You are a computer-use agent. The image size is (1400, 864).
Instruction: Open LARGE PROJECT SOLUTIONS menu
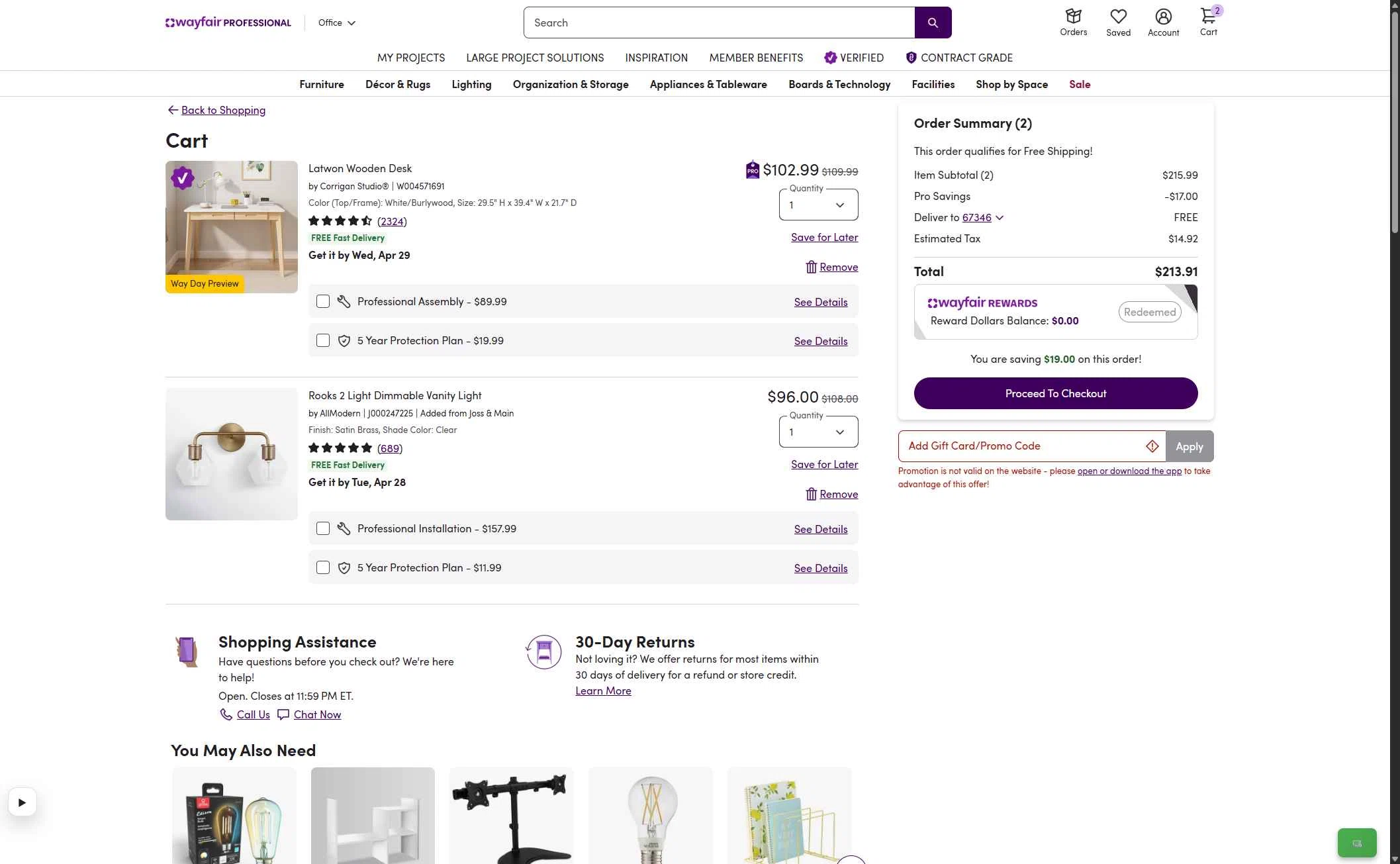click(535, 58)
